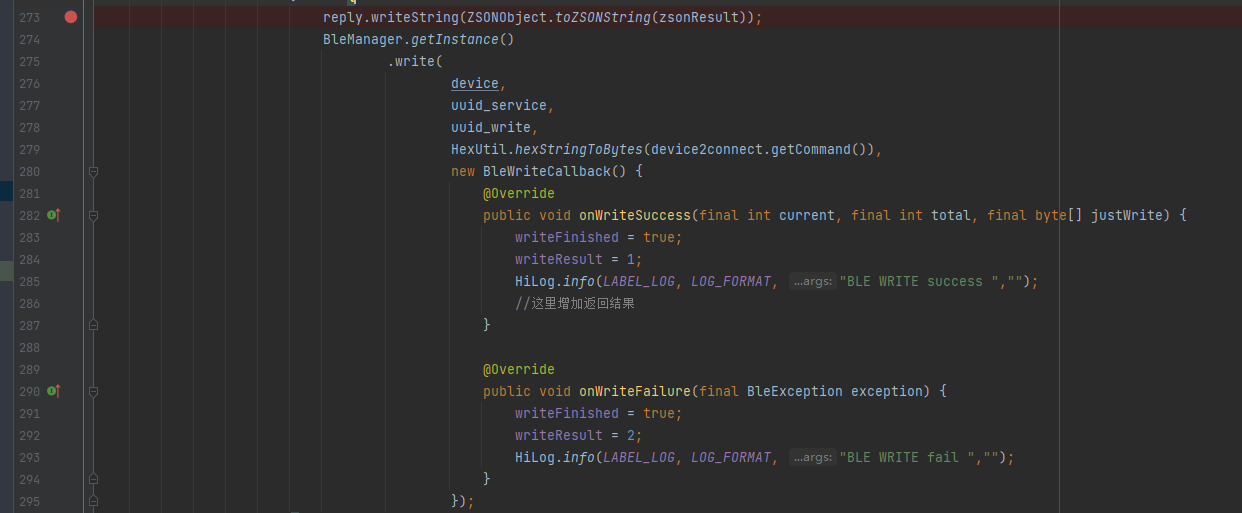The image size is (1242, 513).
Task: Click the justWrite parameter
Action: [1127, 215]
